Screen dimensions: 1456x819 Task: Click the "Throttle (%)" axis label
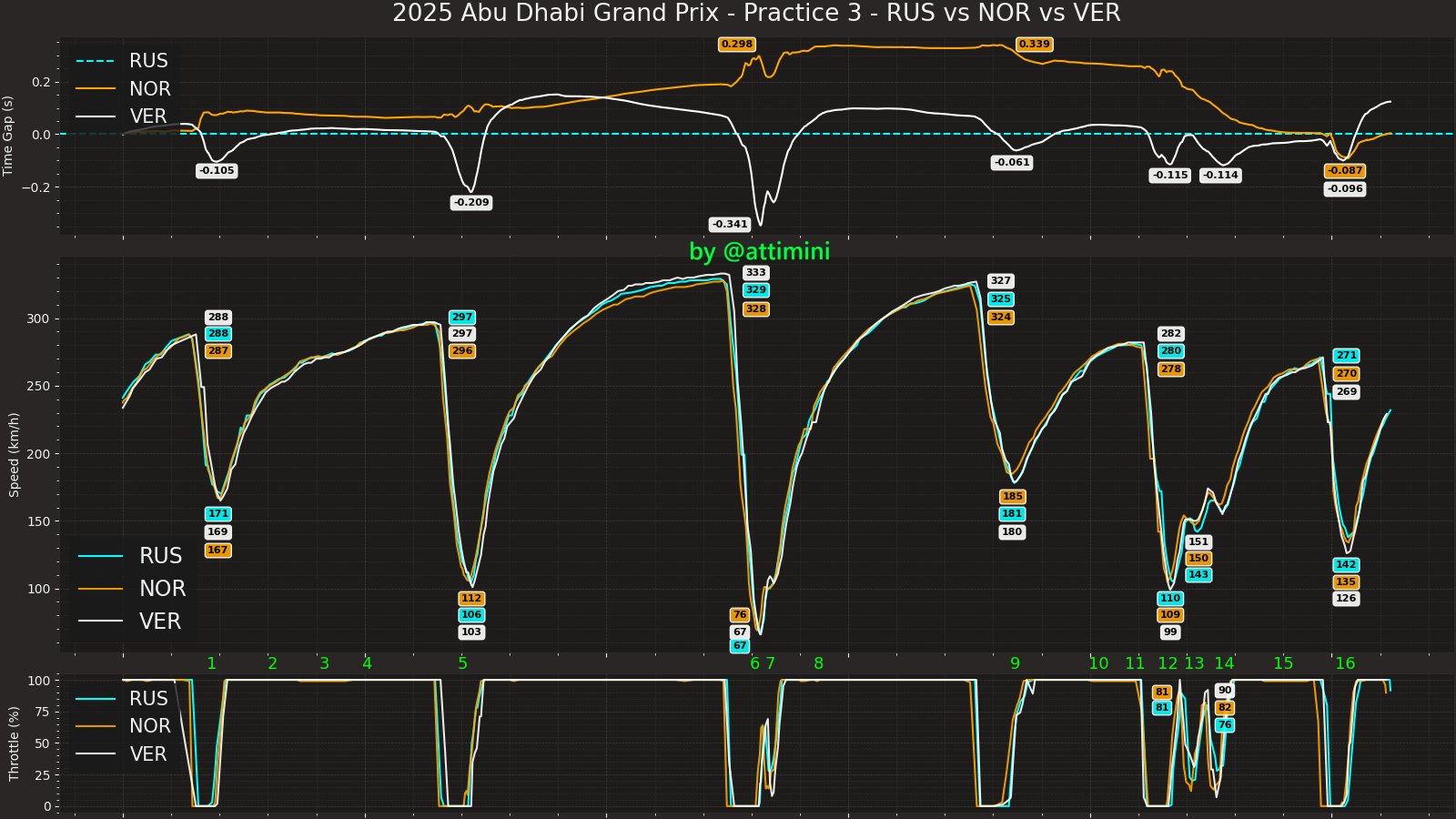[x=14, y=743]
